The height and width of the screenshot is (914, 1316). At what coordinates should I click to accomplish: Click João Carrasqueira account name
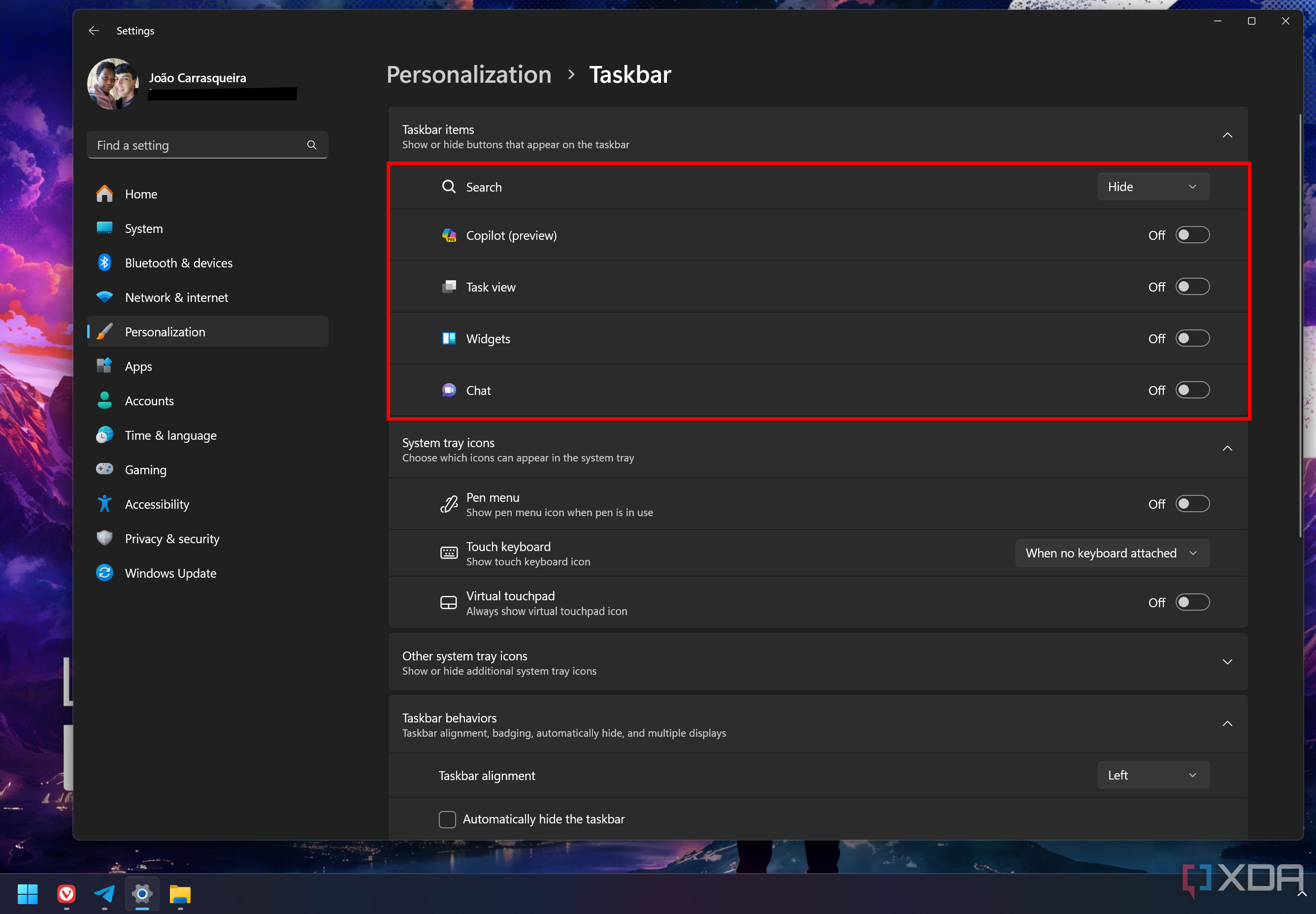coord(197,78)
